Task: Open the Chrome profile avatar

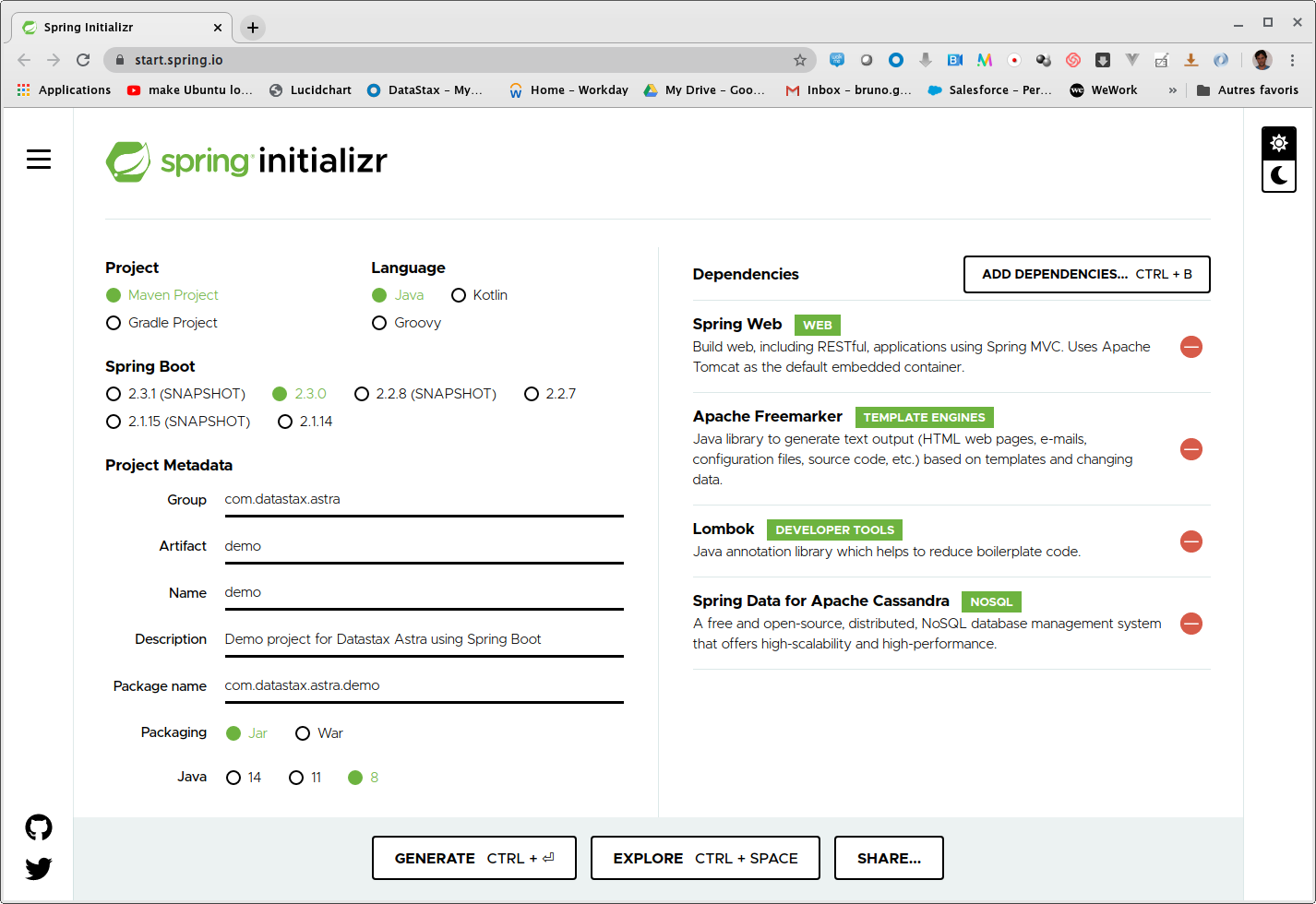Action: (1262, 60)
